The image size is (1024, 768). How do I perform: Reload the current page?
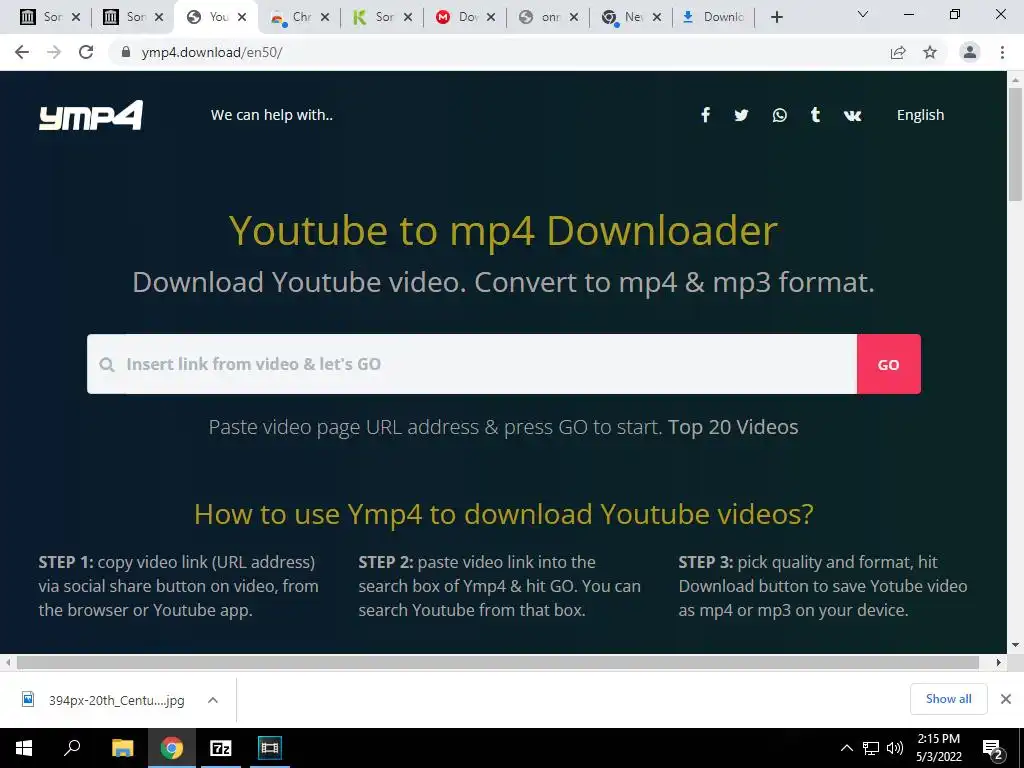click(x=86, y=52)
